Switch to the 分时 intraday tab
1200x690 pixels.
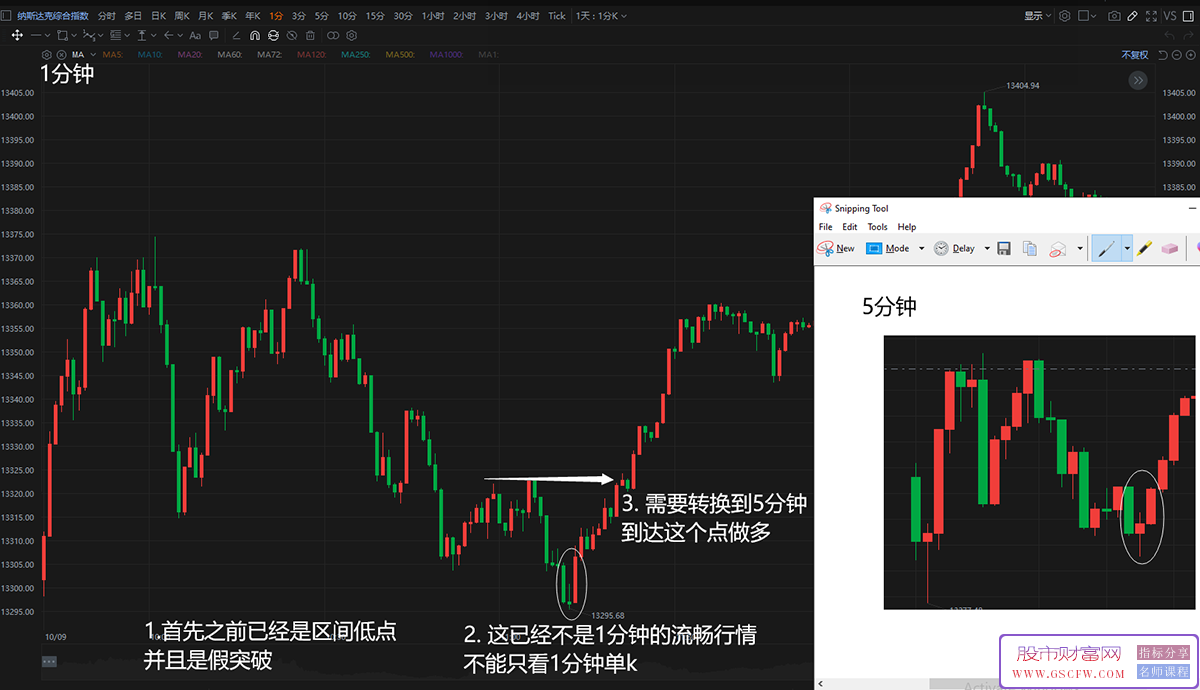[x=106, y=16]
